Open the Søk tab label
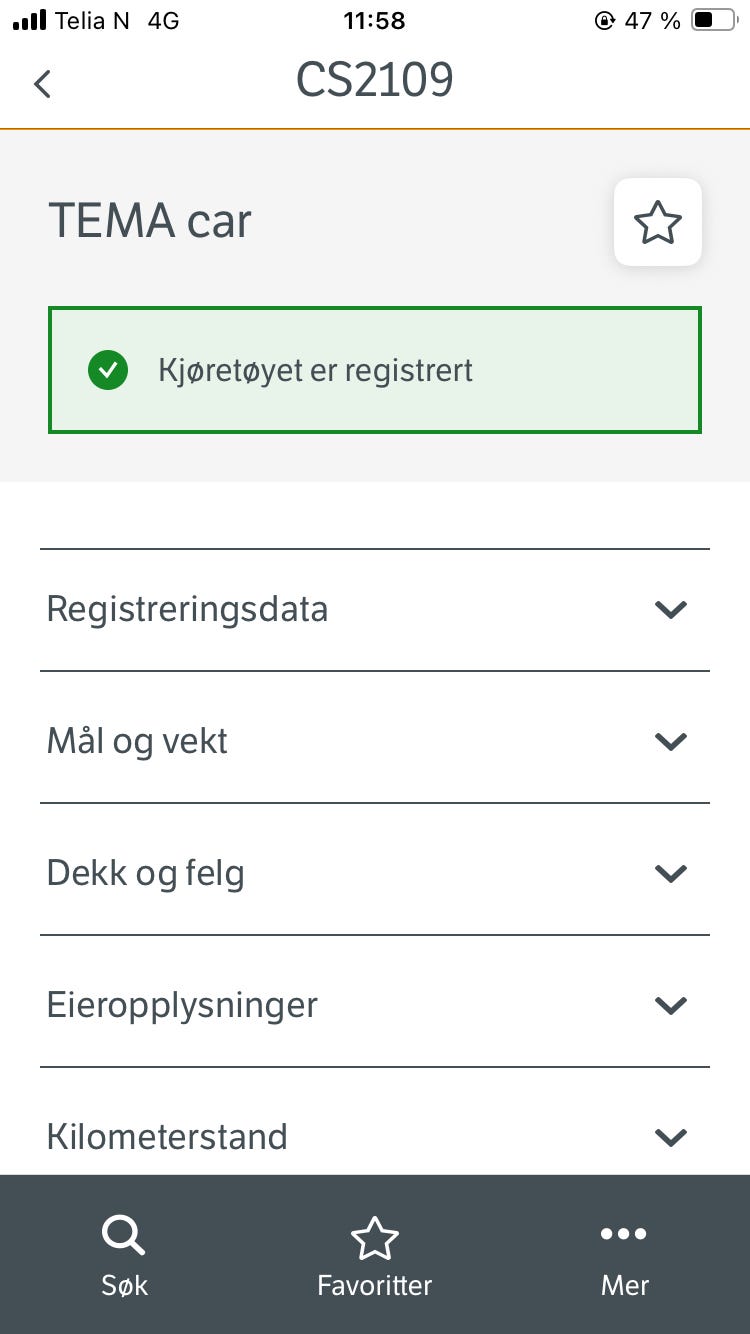The image size is (750, 1334). pos(124,1285)
